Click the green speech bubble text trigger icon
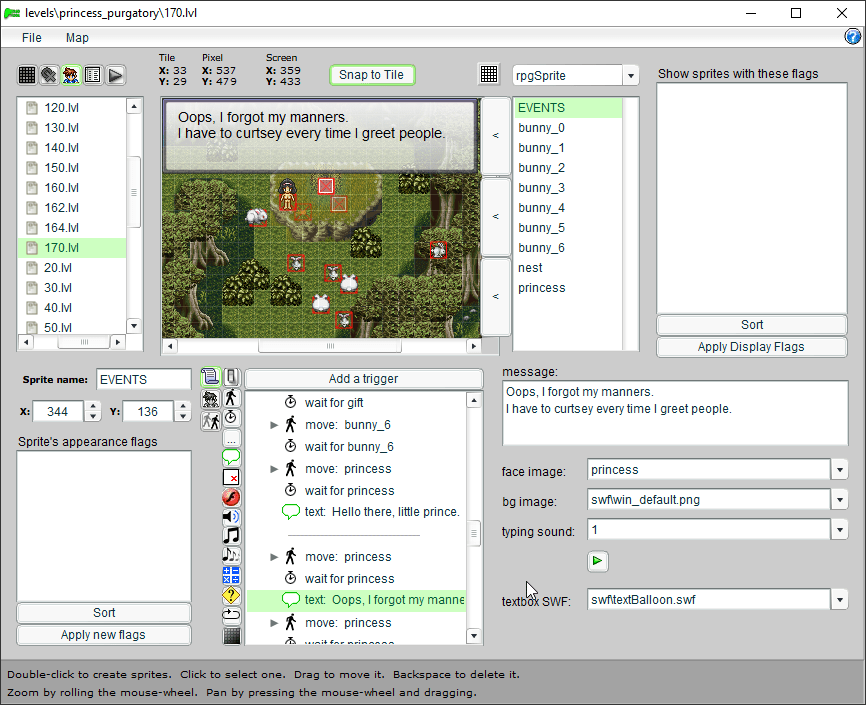866x705 pixels. pyautogui.click(x=231, y=457)
